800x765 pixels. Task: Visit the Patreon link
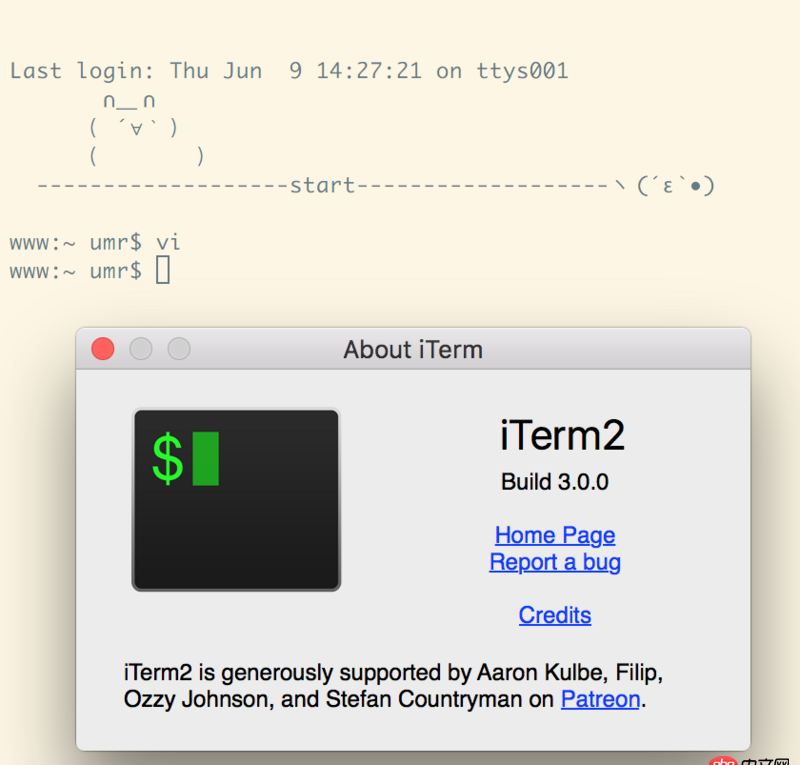[x=600, y=699]
